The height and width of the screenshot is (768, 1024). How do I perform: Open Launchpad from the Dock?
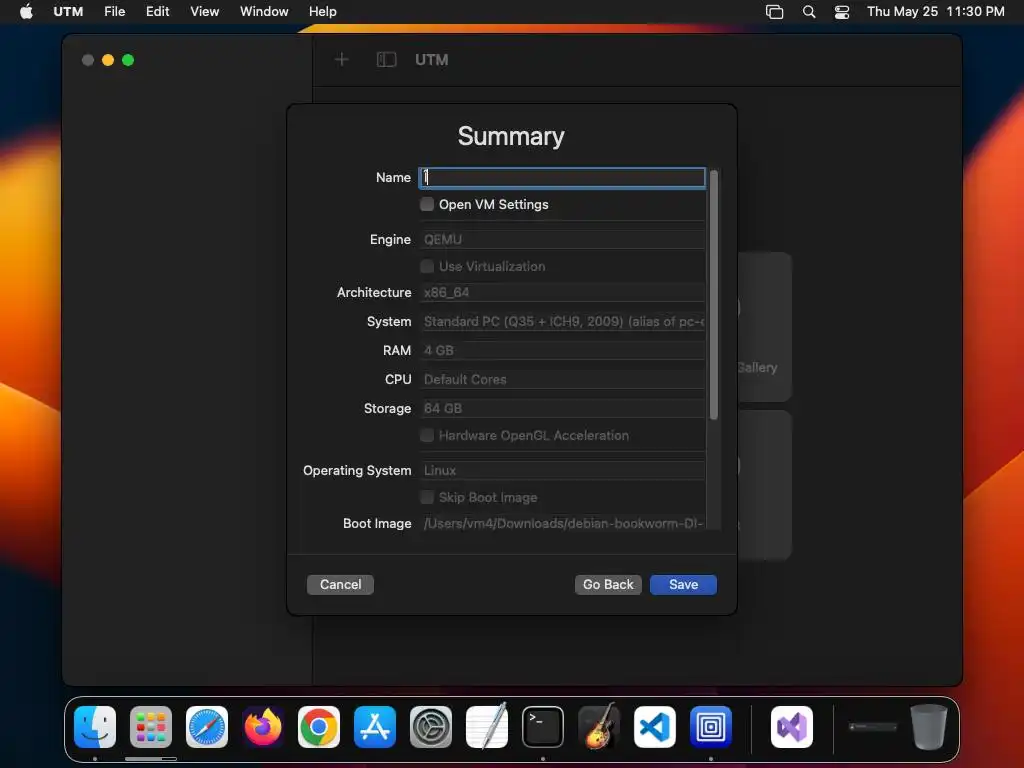click(x=151, y=727)
